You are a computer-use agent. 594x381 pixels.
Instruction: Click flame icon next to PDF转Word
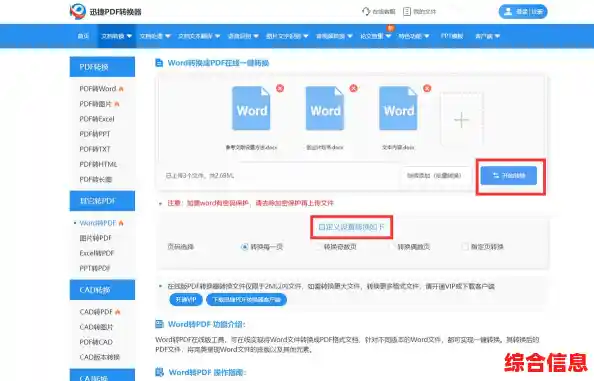click(x=121, y=89)
